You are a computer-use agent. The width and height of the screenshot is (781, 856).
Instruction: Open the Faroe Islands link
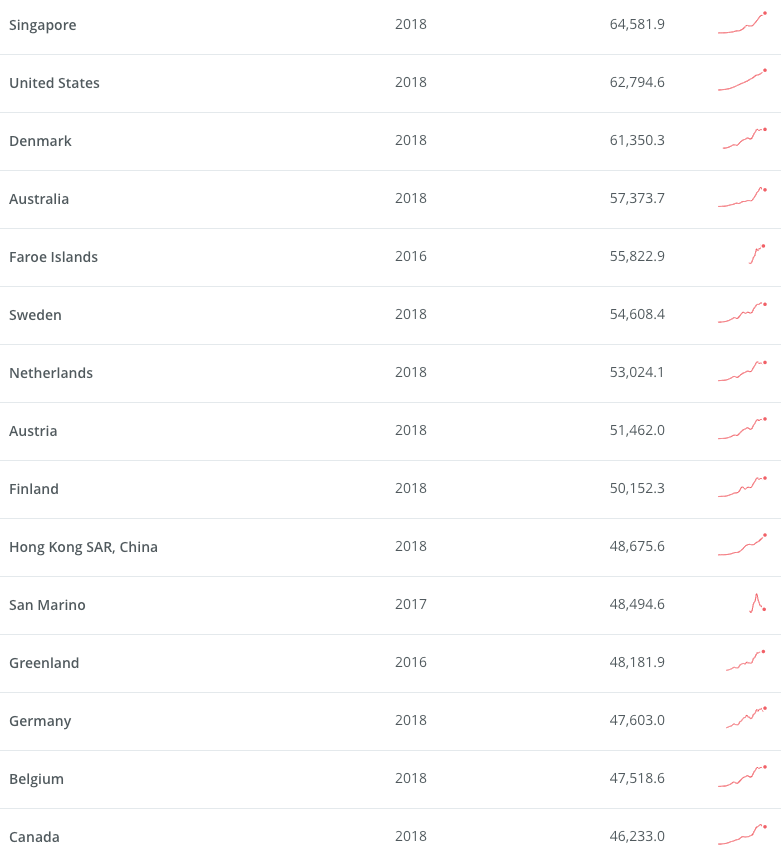[x=54, y=257]
